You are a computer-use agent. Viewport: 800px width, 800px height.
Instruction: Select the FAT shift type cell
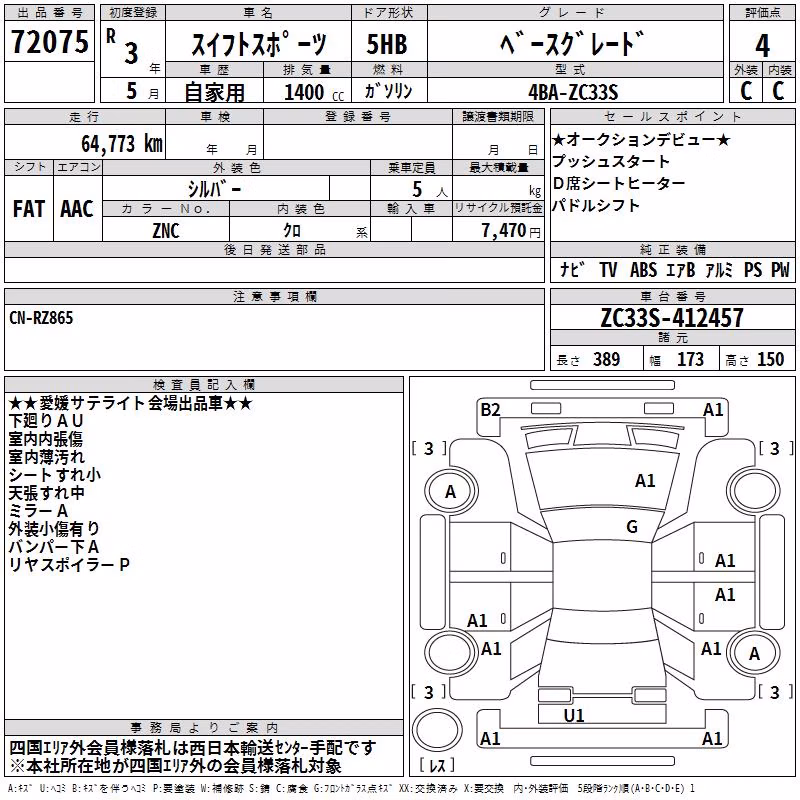coord(29,209)
